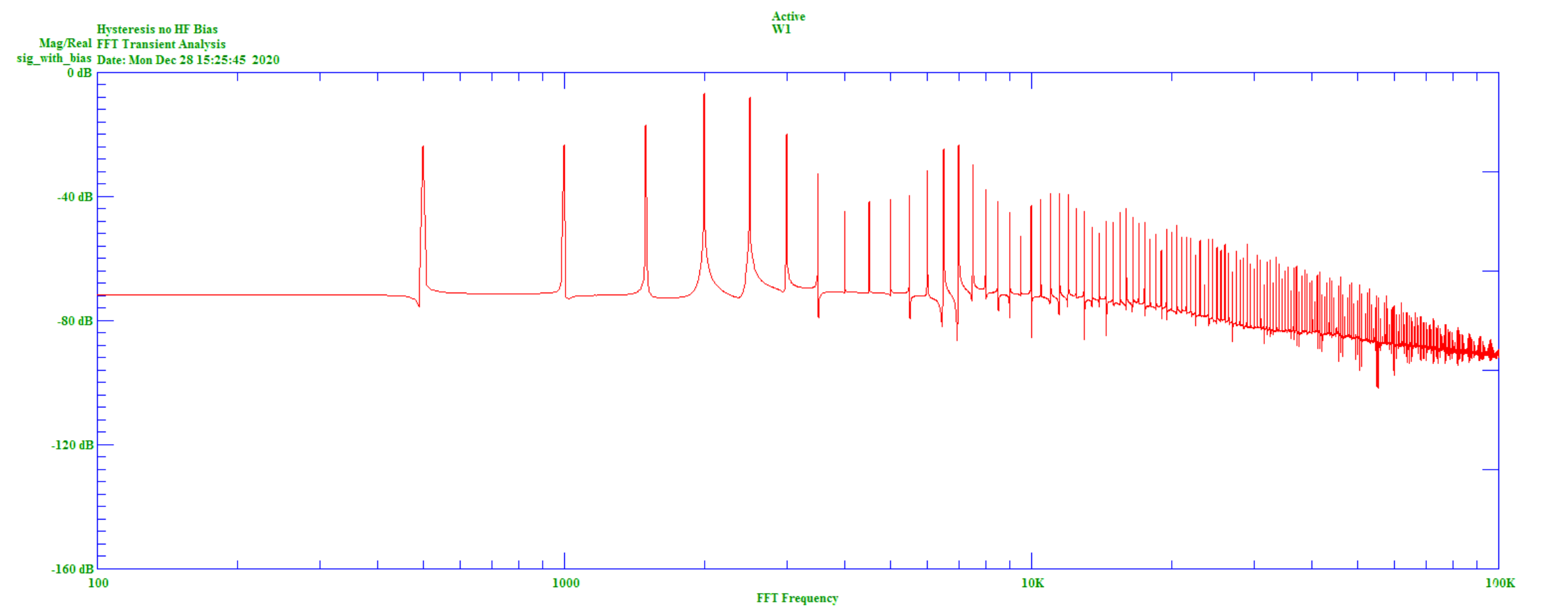Click the '-120 dB' y-axis label
This screenshot has height=614, width=1568.
72,445
